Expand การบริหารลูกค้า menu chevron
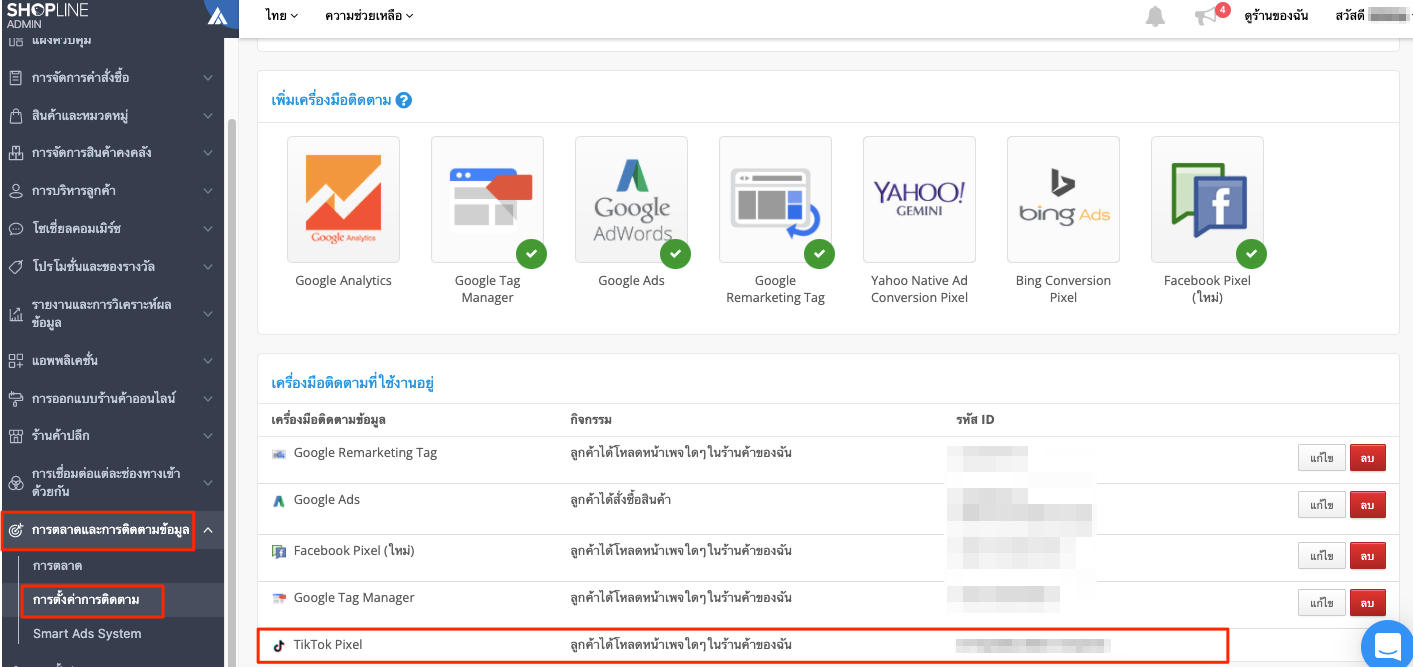The image size is (1413, 667). [x=208, y=190]
